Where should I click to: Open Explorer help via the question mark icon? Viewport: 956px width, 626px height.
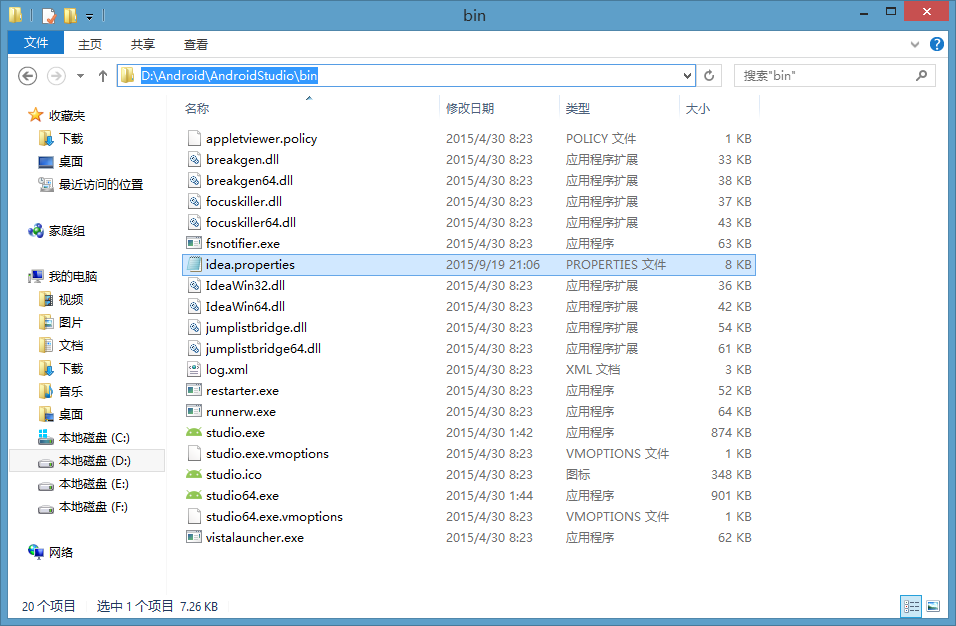tap(937, 44)
